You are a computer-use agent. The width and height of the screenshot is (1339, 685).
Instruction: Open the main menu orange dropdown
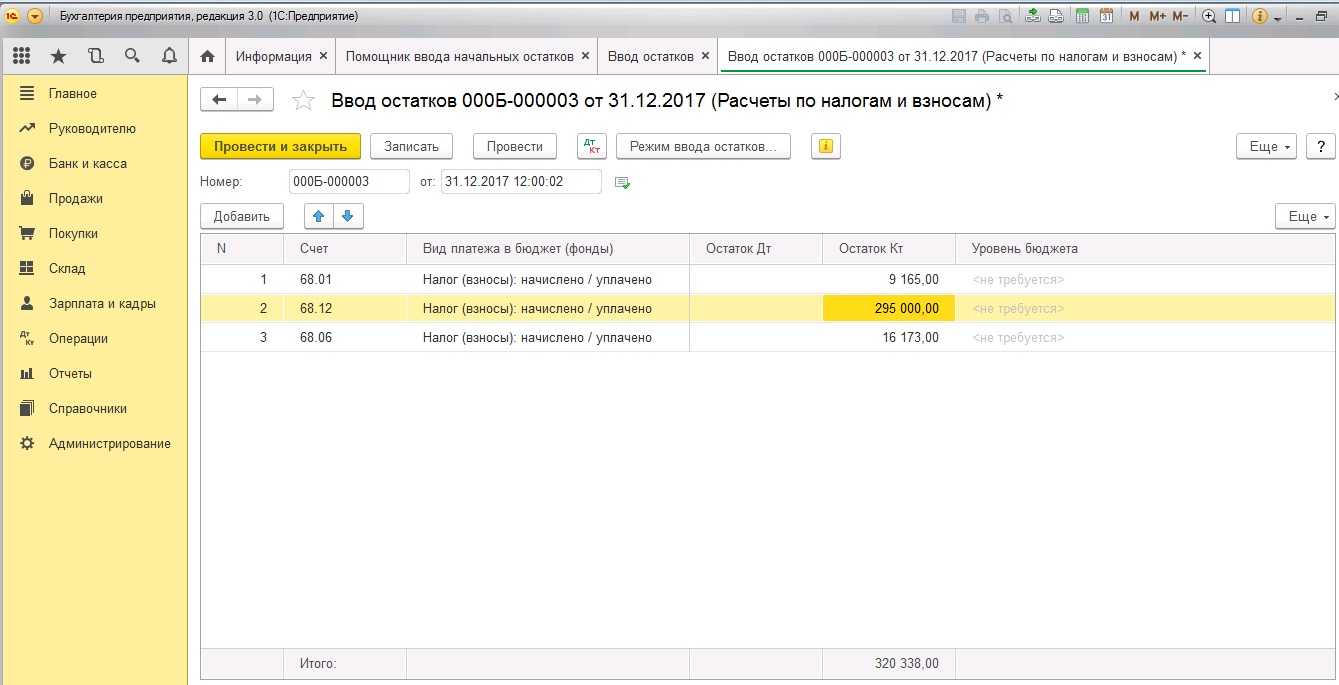(x=35, y=16)
